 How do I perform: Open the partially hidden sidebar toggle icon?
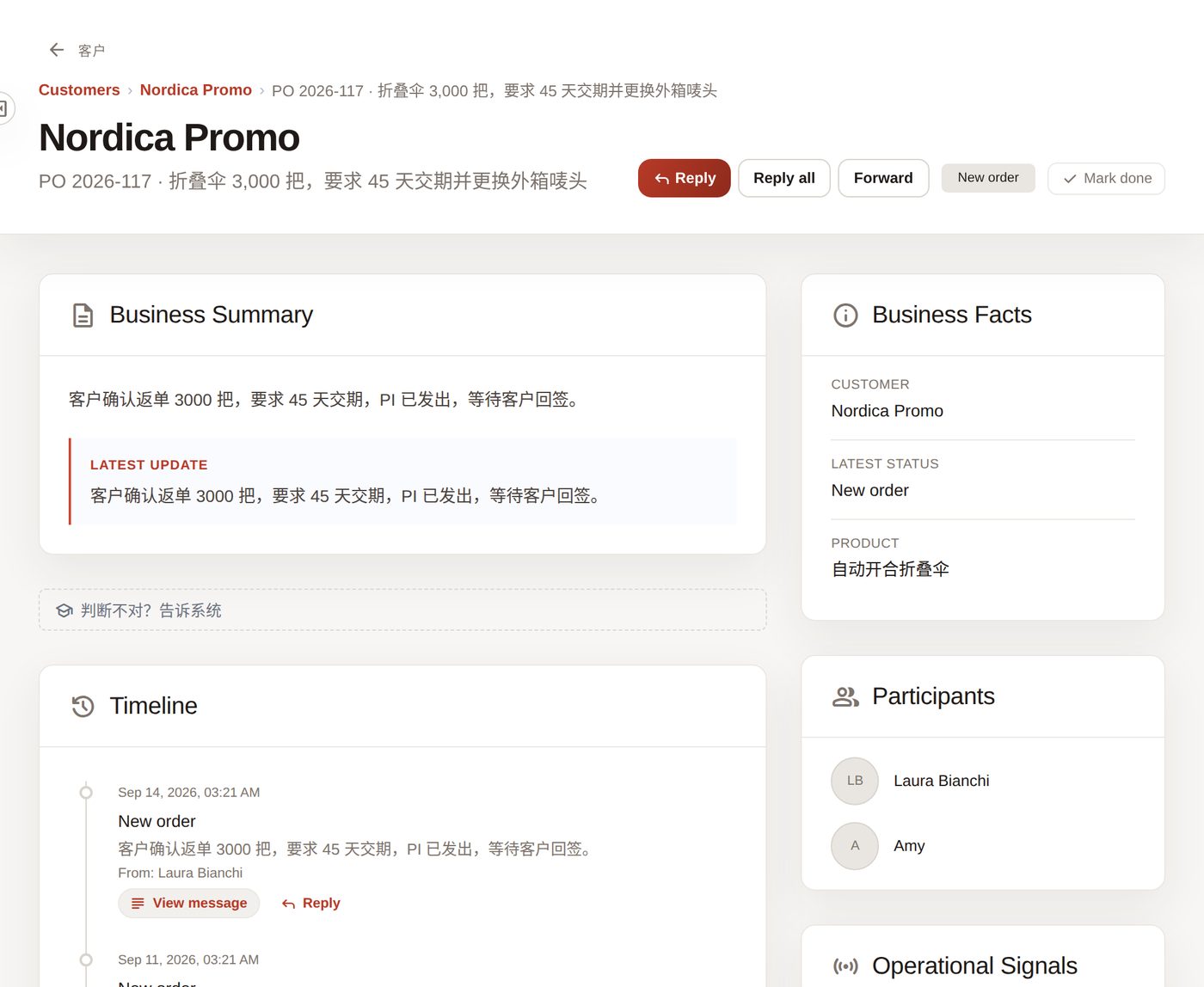[3, 108]
